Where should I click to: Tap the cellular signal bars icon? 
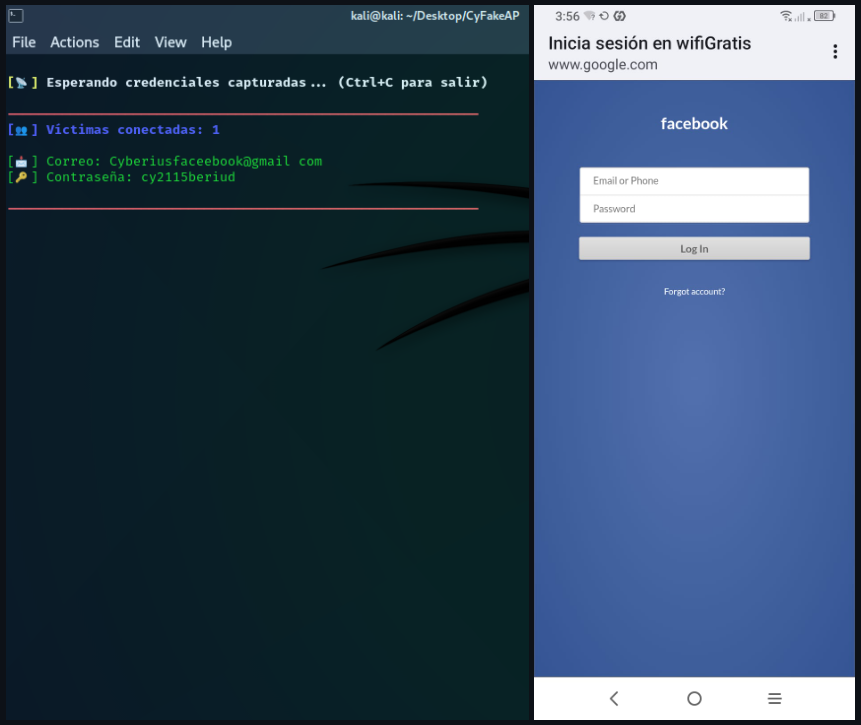tap(802, 17)
